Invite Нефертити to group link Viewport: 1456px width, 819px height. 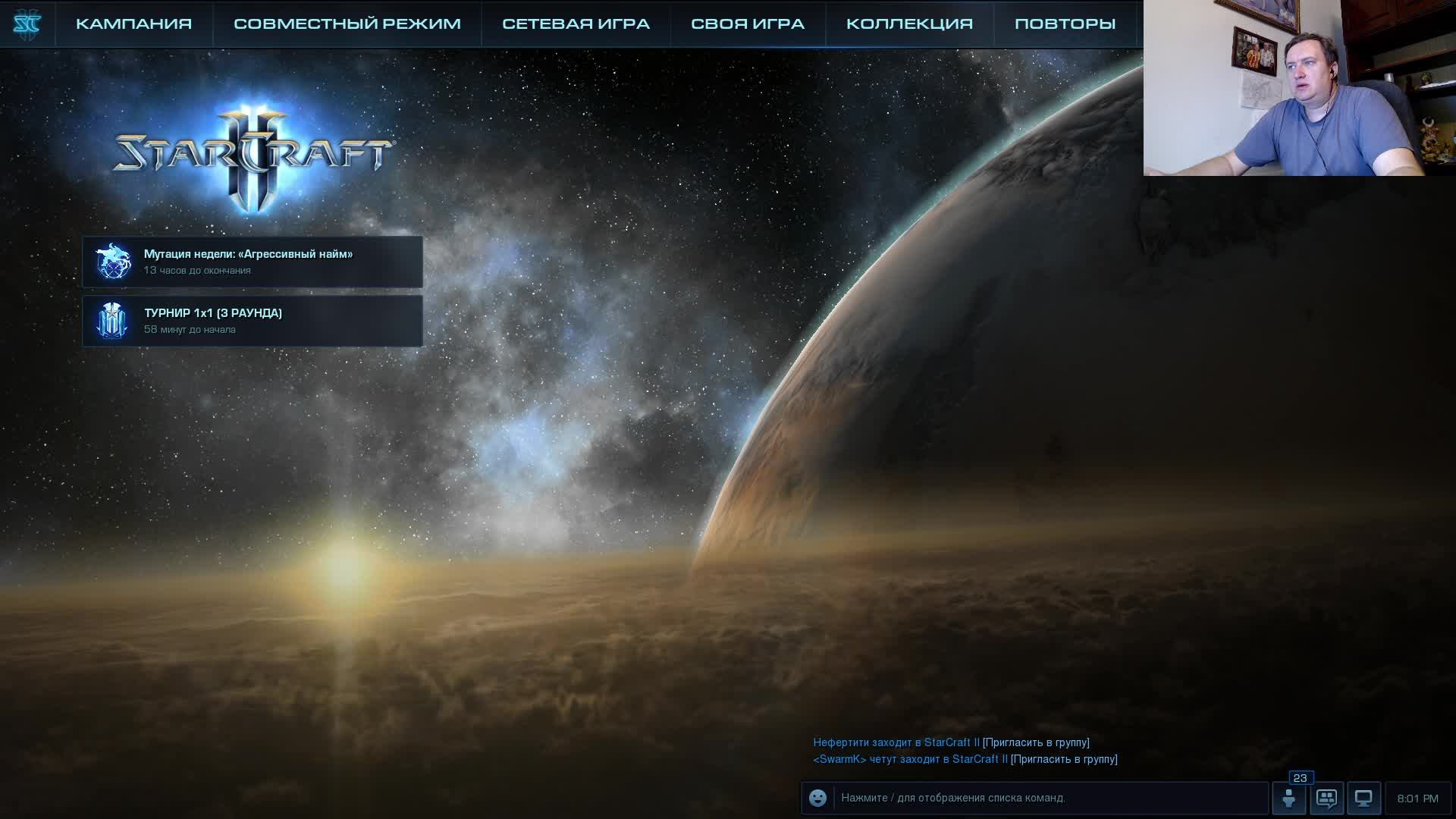(1035, 742)
